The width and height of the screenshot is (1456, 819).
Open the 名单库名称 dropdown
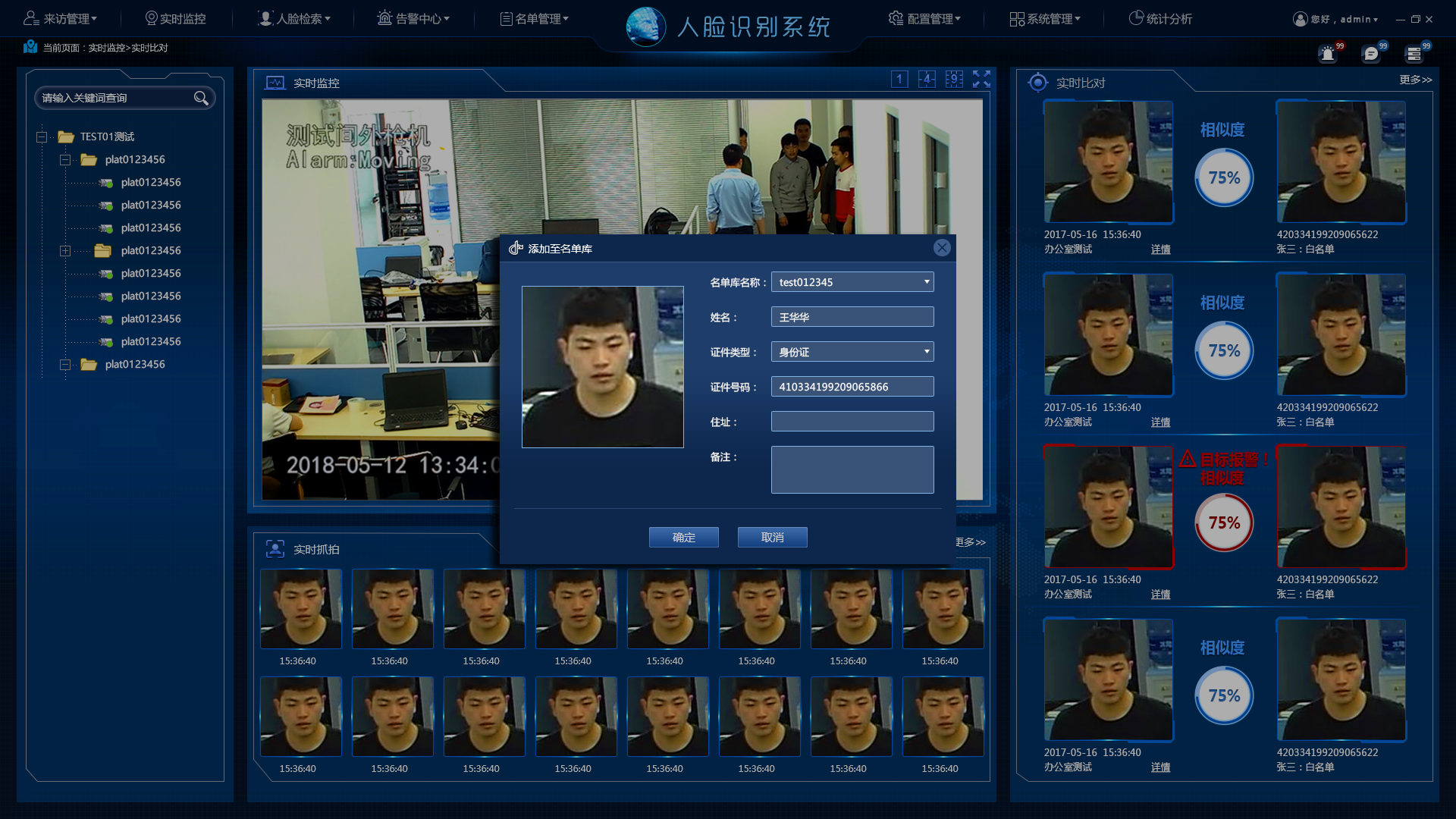(926, 282)
